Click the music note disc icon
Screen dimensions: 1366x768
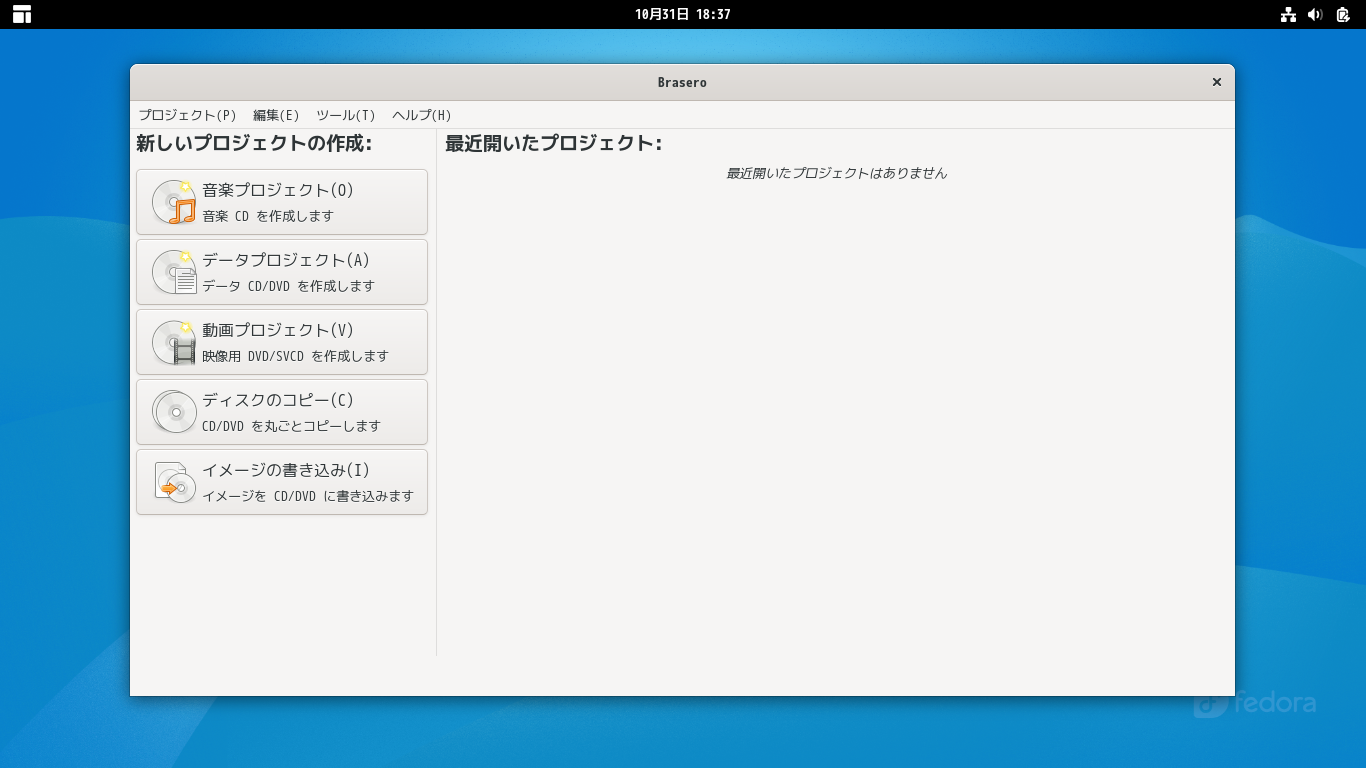point(174,202)
